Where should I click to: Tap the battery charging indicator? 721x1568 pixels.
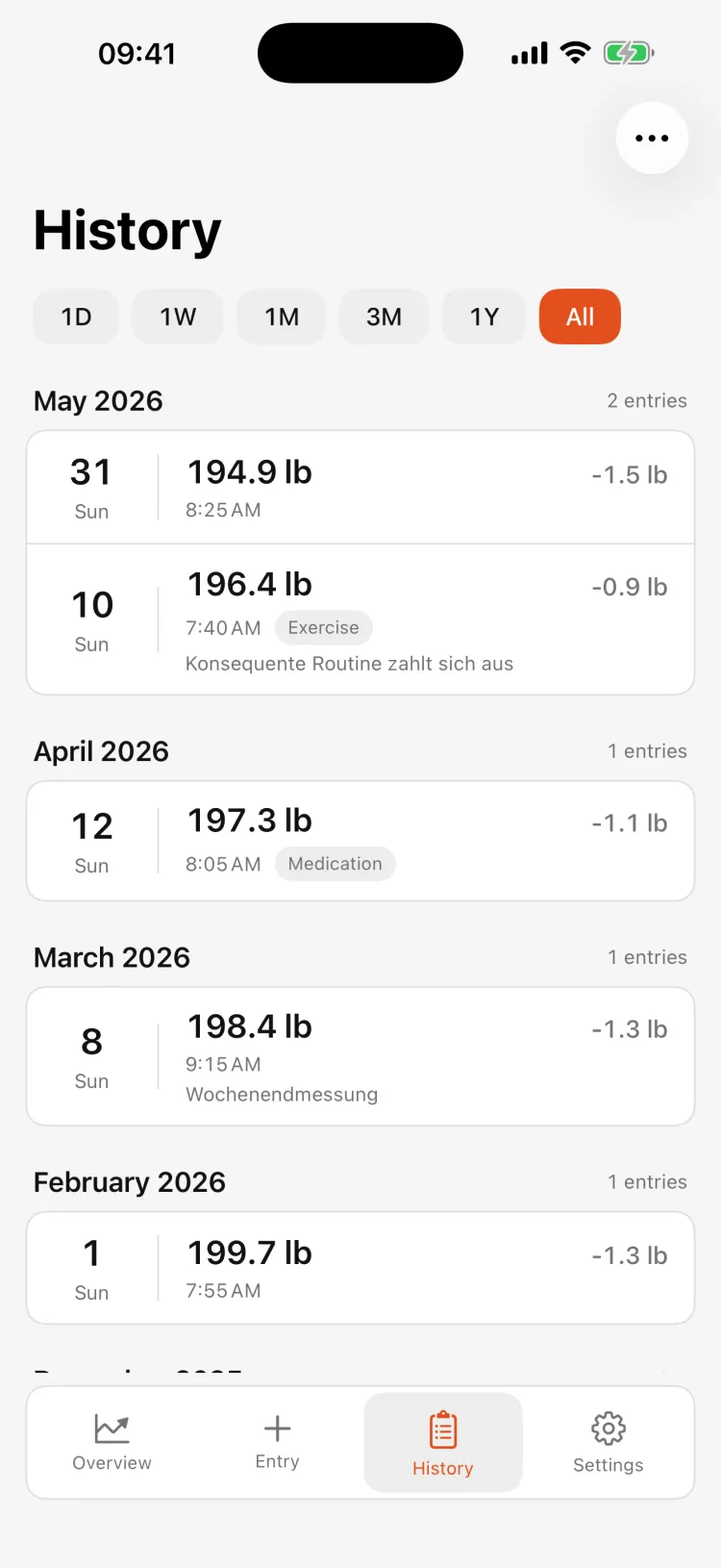(629, 53)
